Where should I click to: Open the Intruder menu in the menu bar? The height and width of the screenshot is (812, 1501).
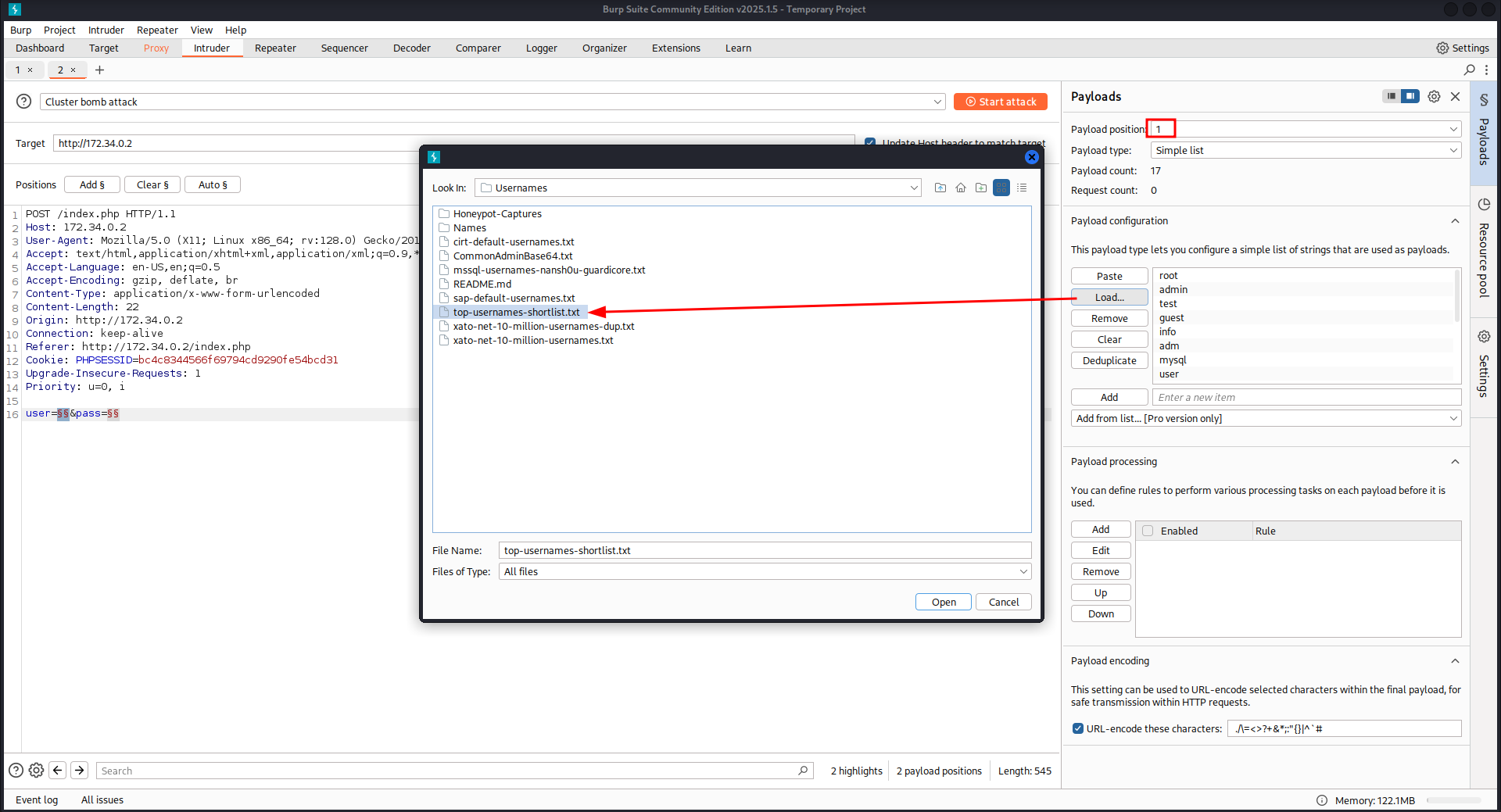click(x=106, y=30)
